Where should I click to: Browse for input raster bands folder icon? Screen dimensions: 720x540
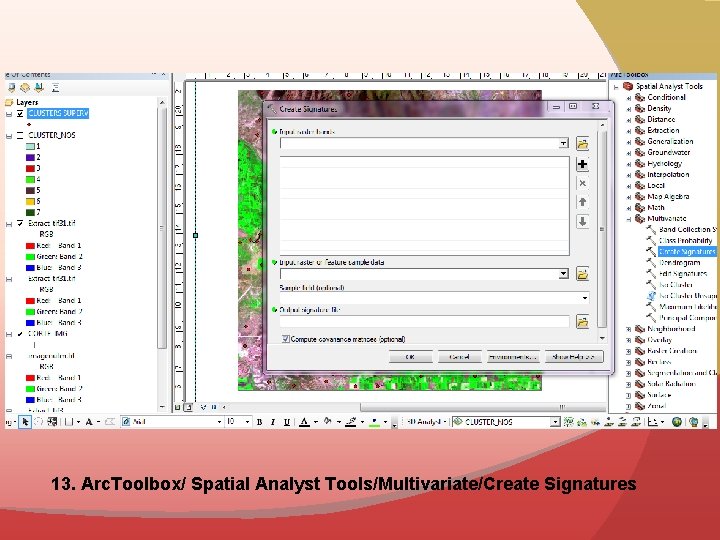click(582, 144)
